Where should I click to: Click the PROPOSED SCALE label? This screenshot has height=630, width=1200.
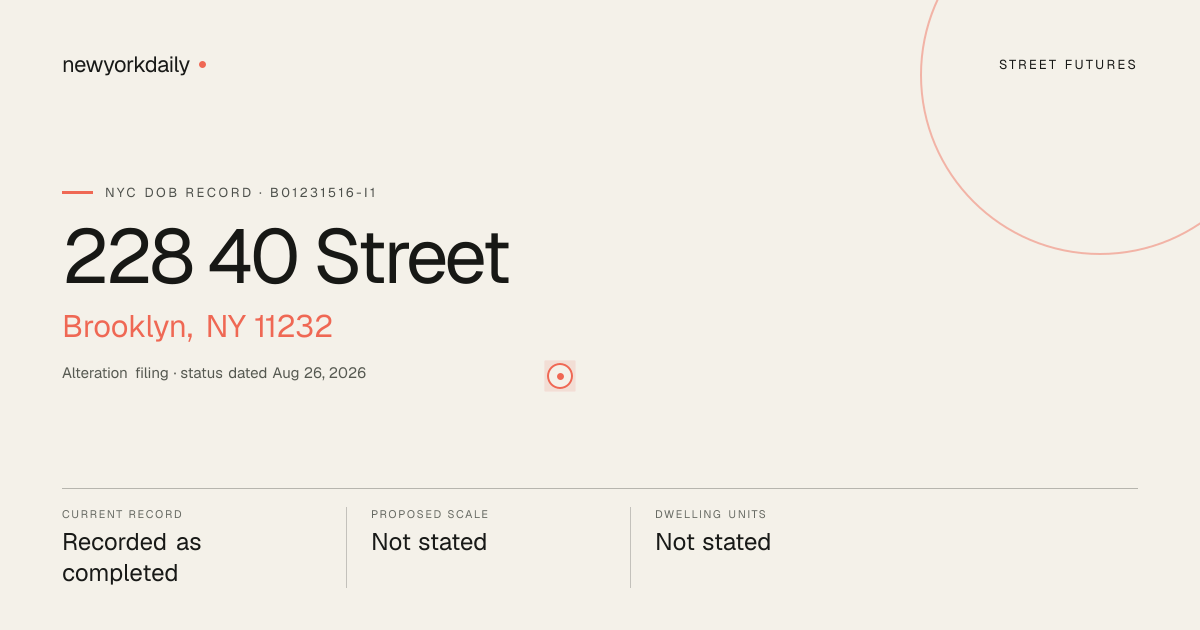click(x=430, y=514)
